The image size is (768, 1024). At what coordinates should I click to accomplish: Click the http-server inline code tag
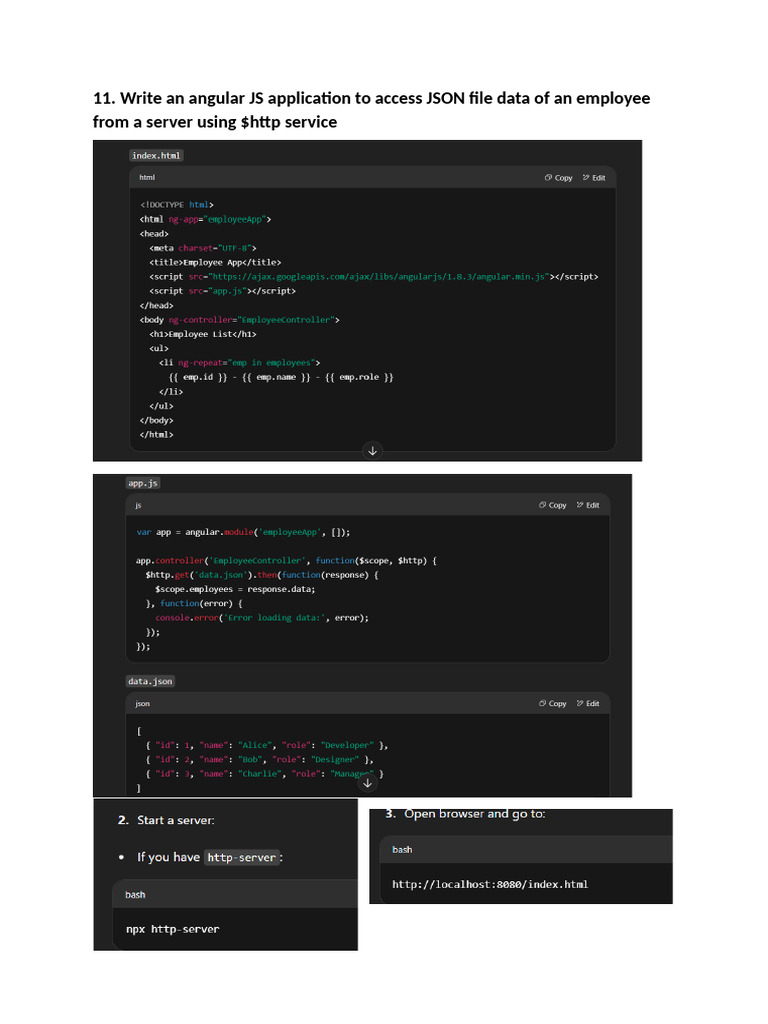pyautogui.click(x=241, y=857)
